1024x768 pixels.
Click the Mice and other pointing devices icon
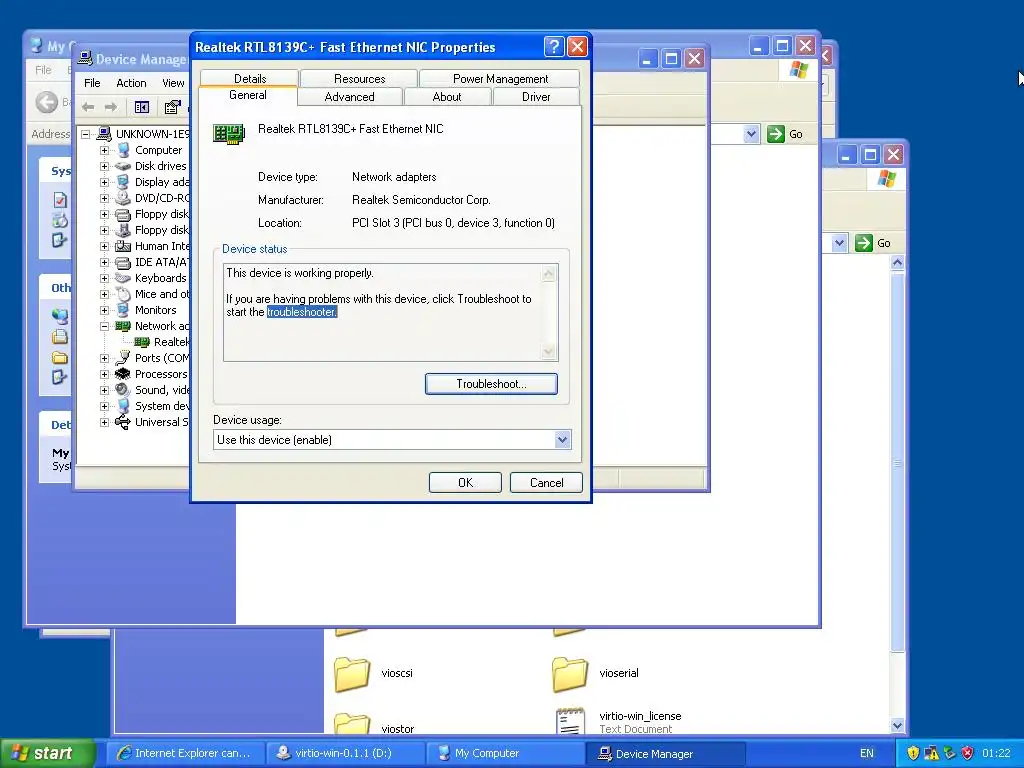(x=123, y=295)
